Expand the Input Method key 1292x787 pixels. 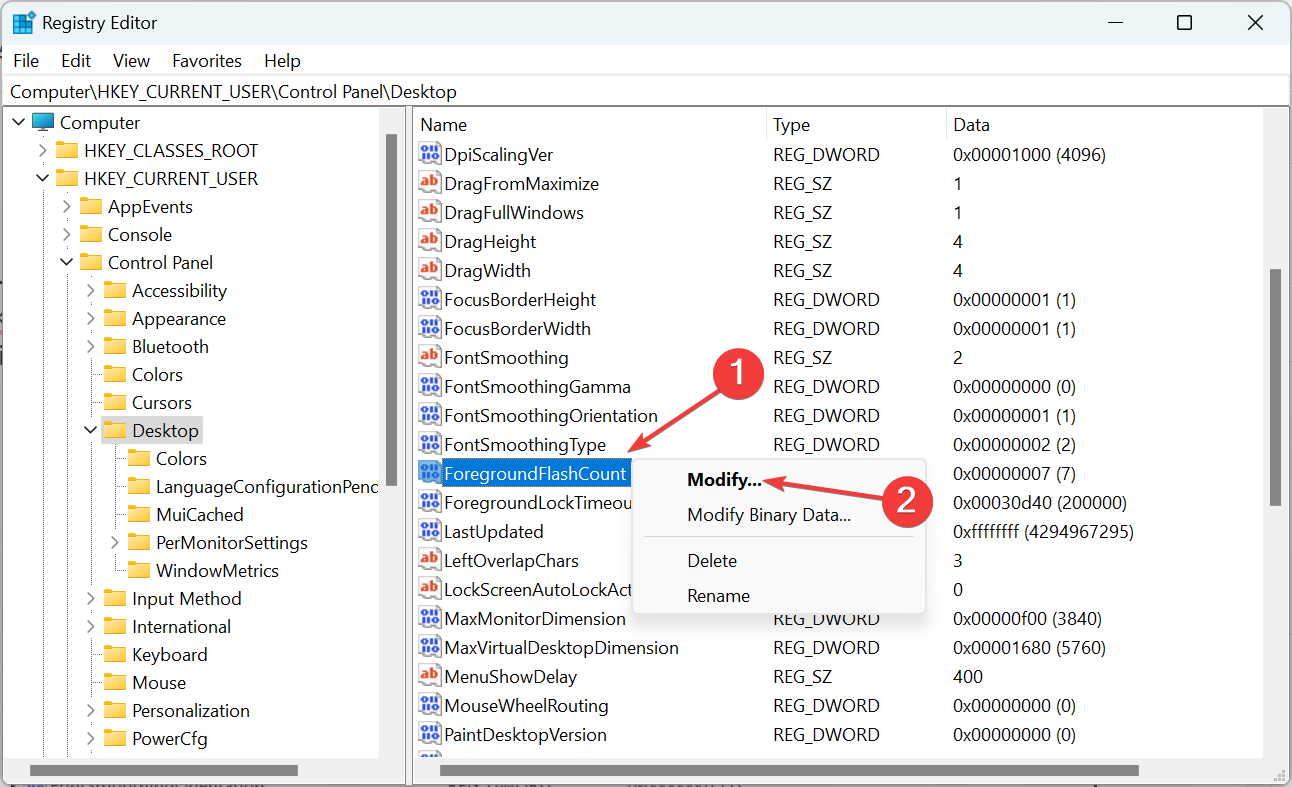pos(90,599)
